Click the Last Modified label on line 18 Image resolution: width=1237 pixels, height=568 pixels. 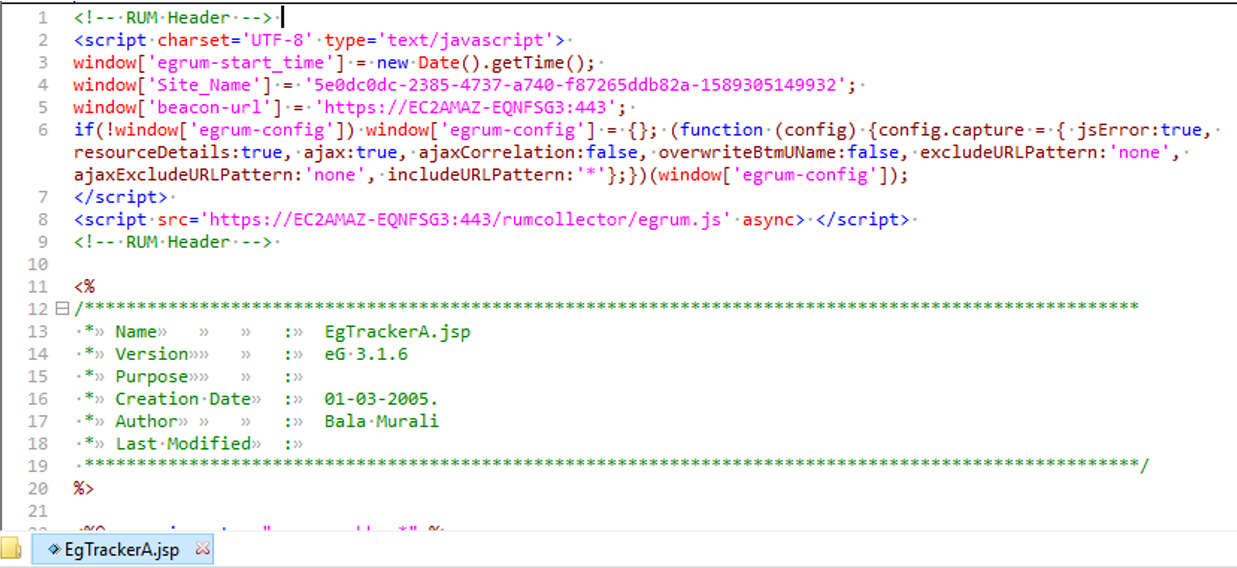pyautogui.click(x=184, y=444)
